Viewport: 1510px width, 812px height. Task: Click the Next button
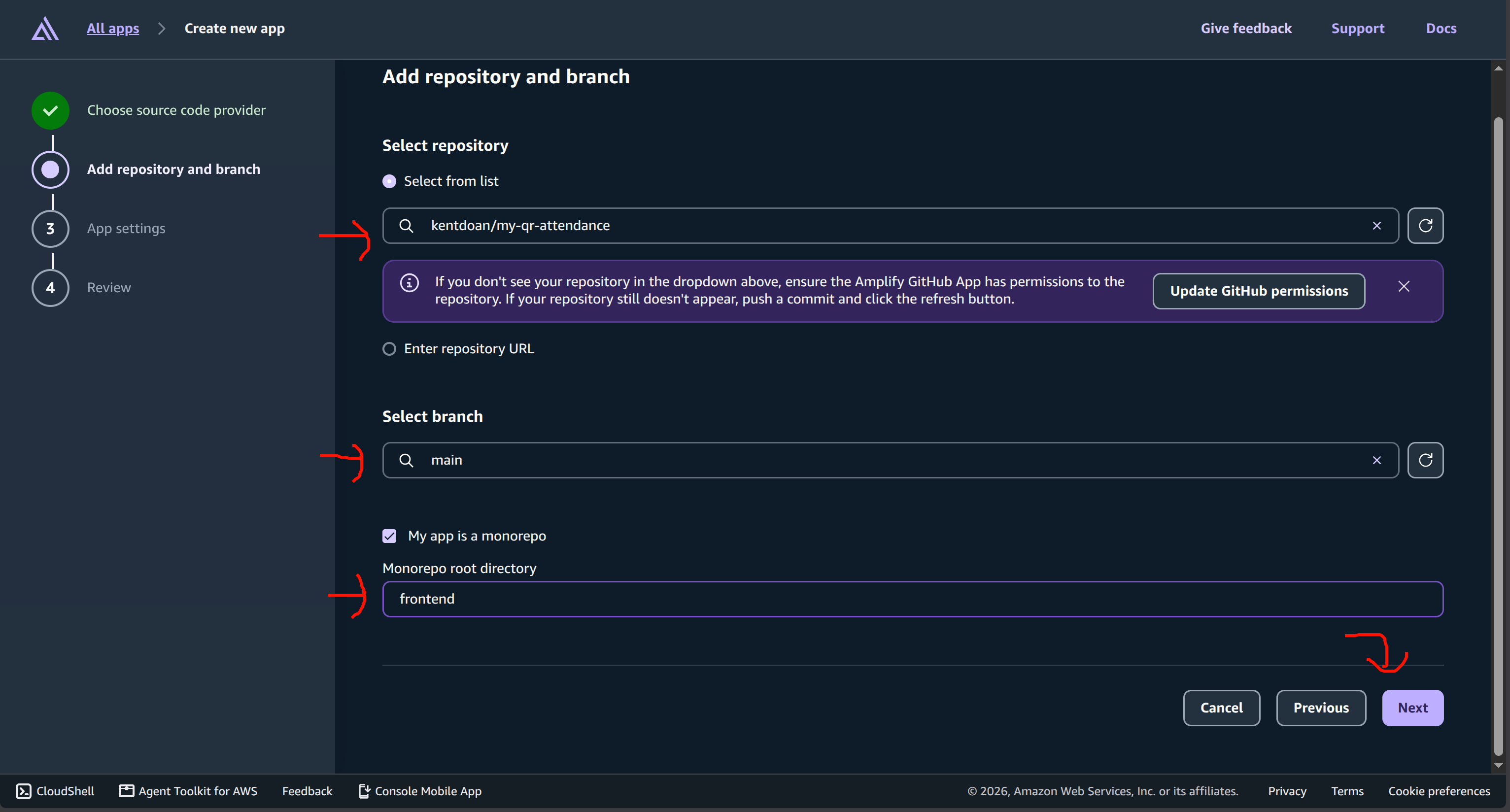point(1413,708)
